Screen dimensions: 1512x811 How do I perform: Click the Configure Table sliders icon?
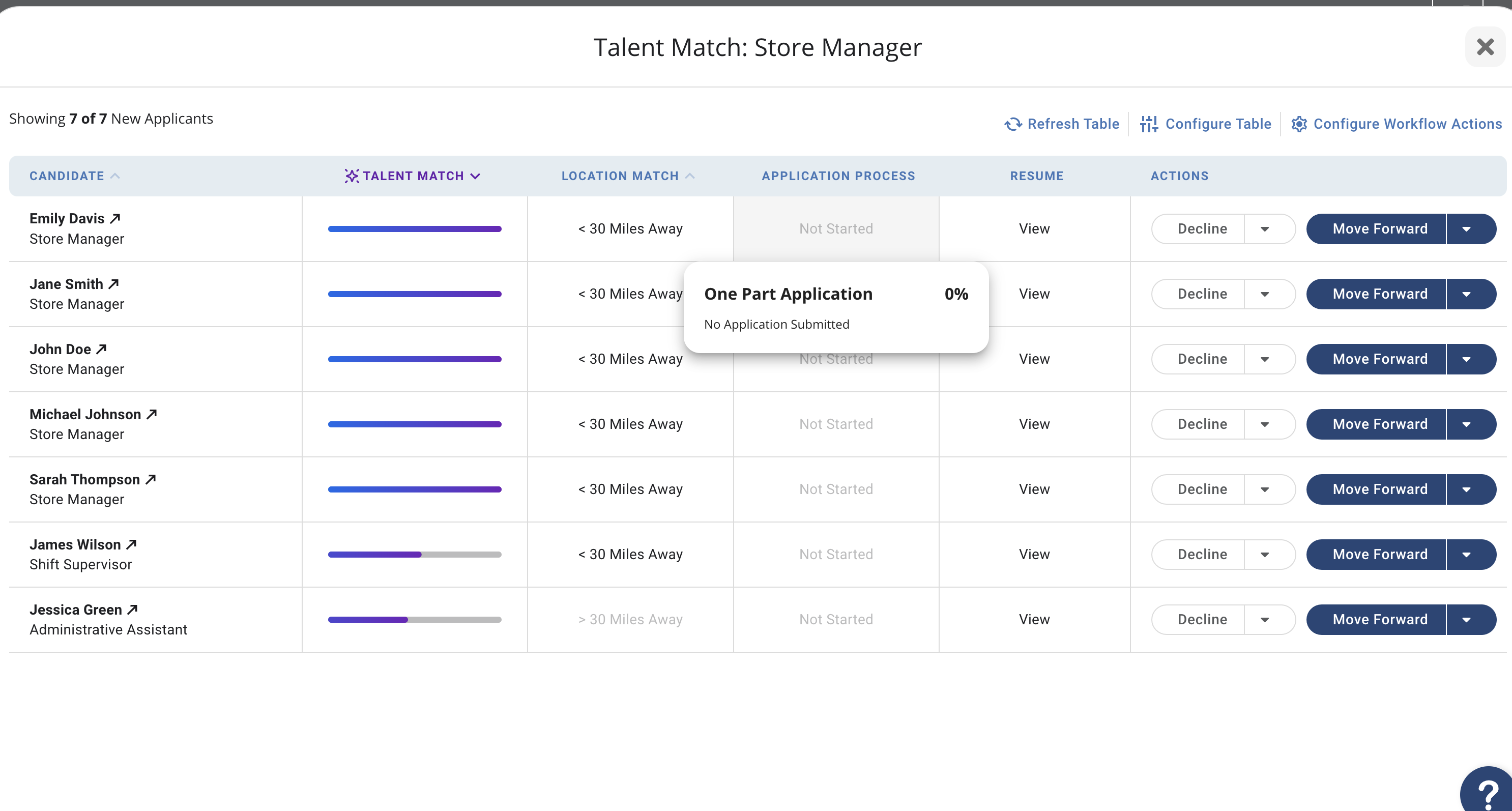click(x=1149, y=125)
